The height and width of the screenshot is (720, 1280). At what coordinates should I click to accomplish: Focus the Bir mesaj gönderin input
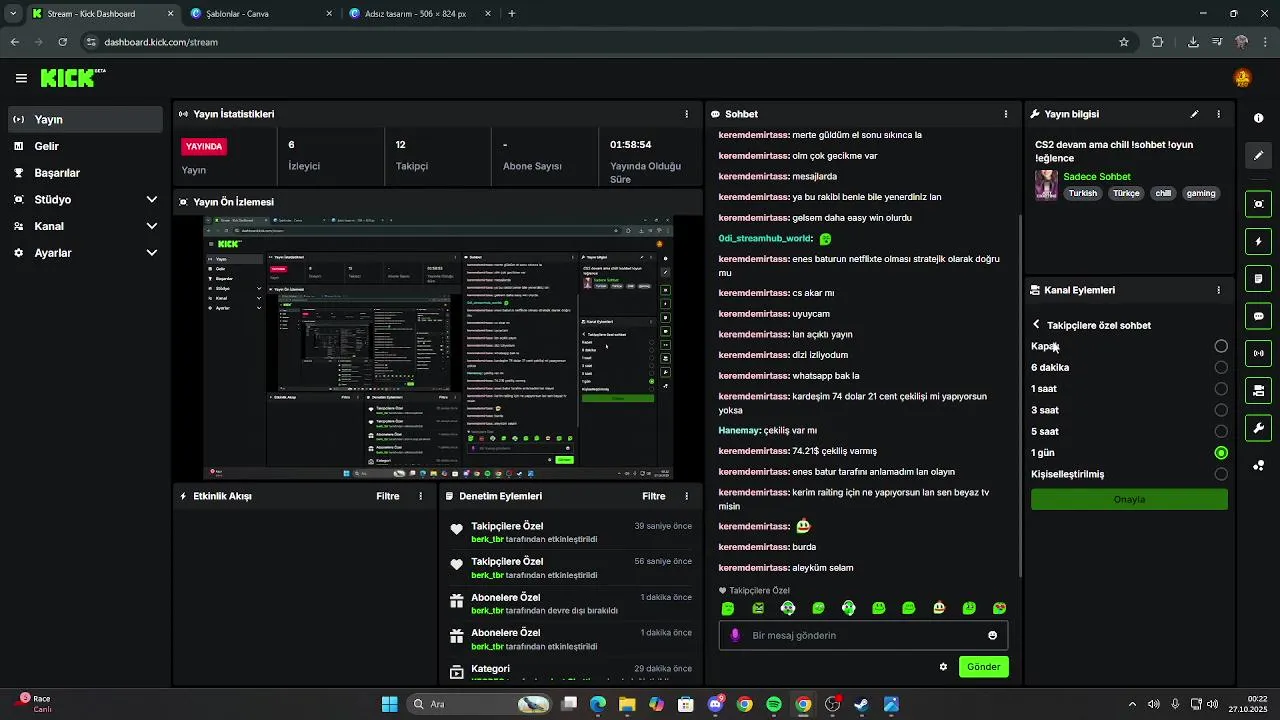863,635
